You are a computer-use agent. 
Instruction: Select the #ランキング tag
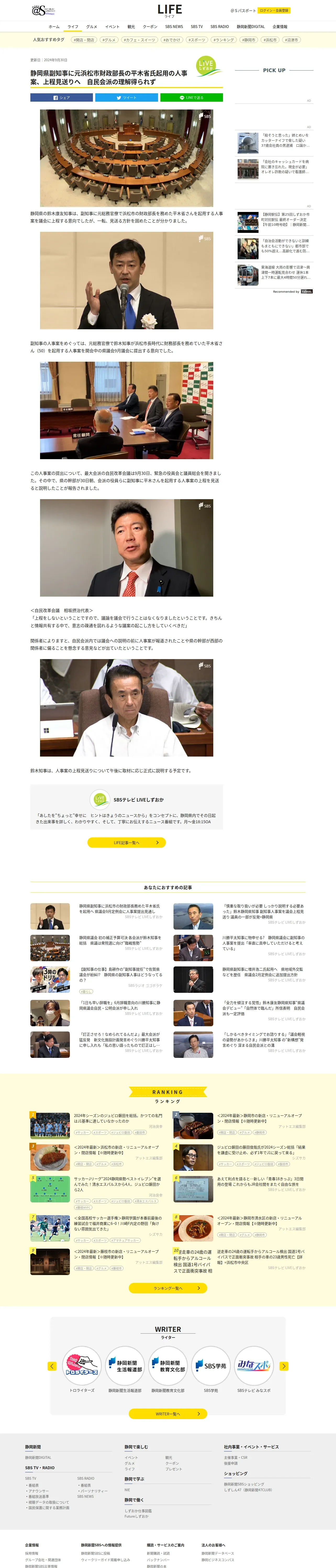[x=223, y=39]
